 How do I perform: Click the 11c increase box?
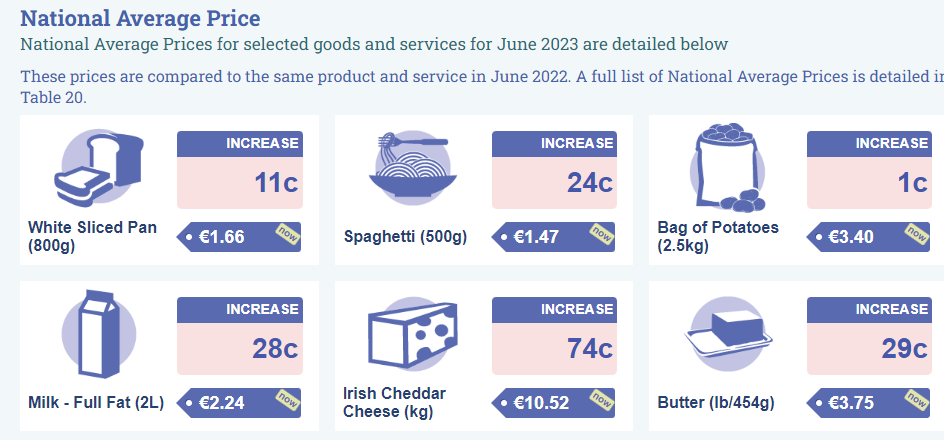(x=240, y=170)
